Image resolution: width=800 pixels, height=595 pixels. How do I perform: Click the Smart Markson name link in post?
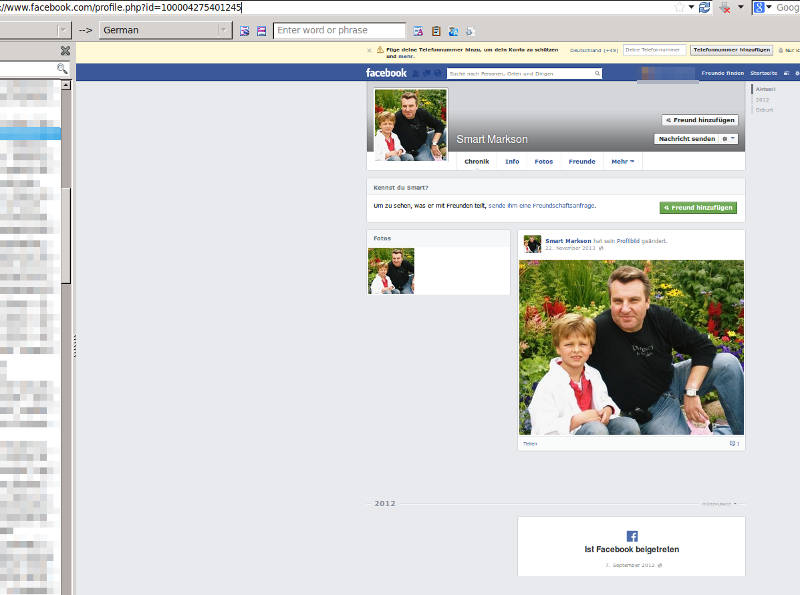[x=568, y=241]
